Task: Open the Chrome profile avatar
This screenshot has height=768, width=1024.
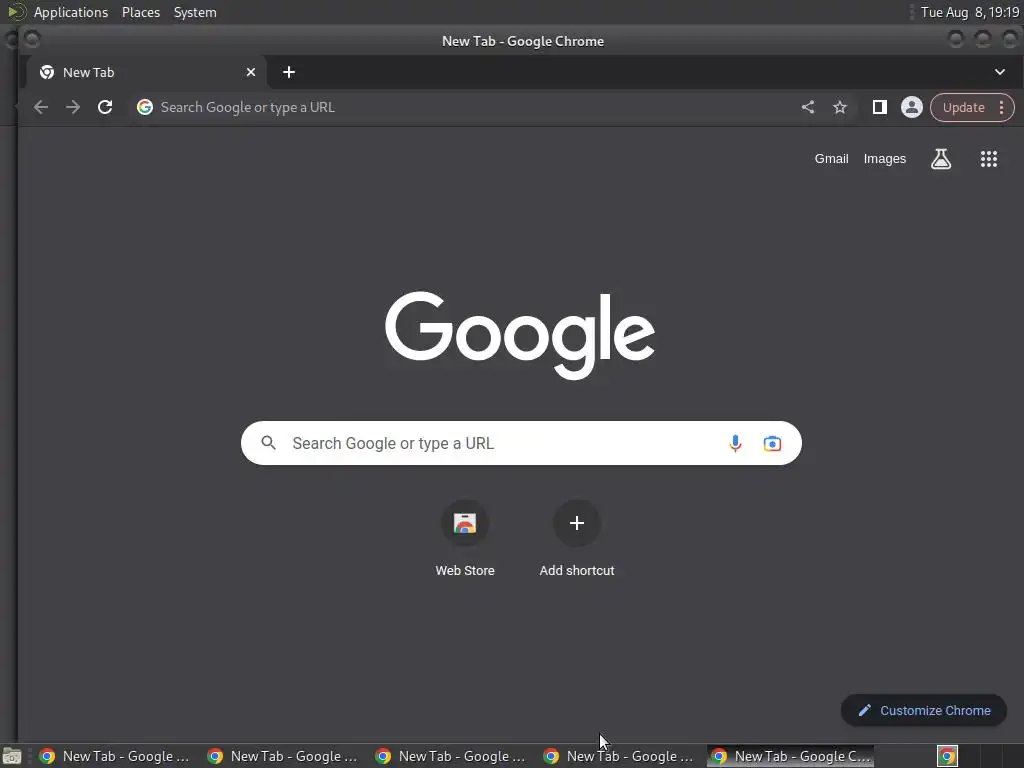Action: click(x=912, y=107)
